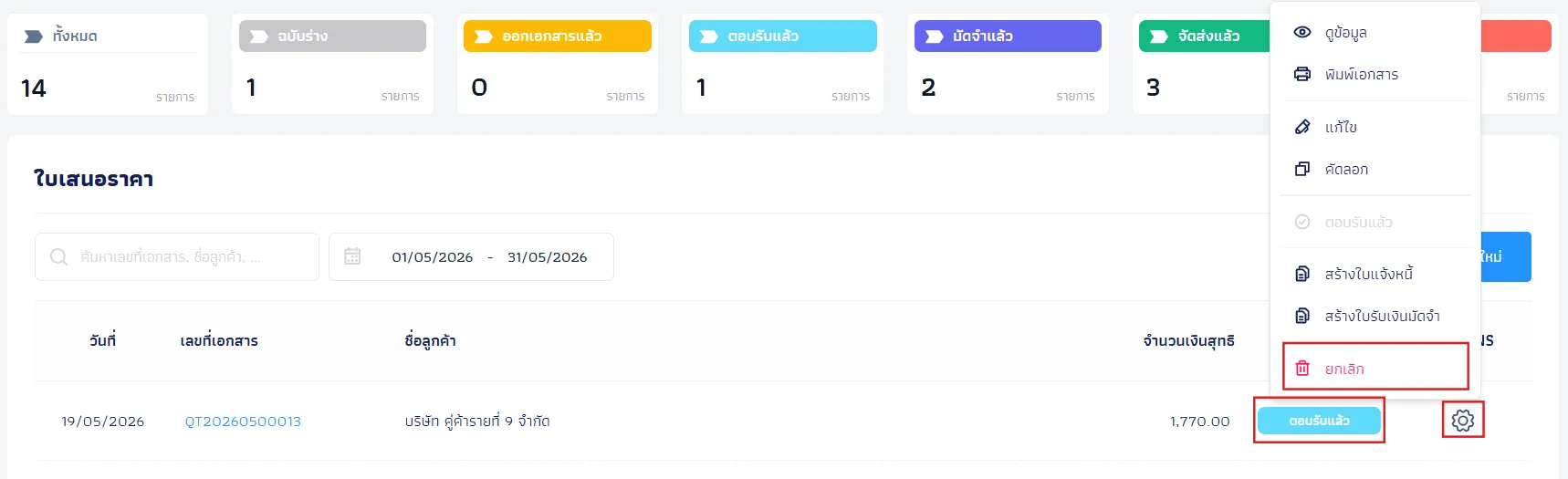
Task: Open the end date 31/05/2026 picker
Action: [x=548, y=257]
